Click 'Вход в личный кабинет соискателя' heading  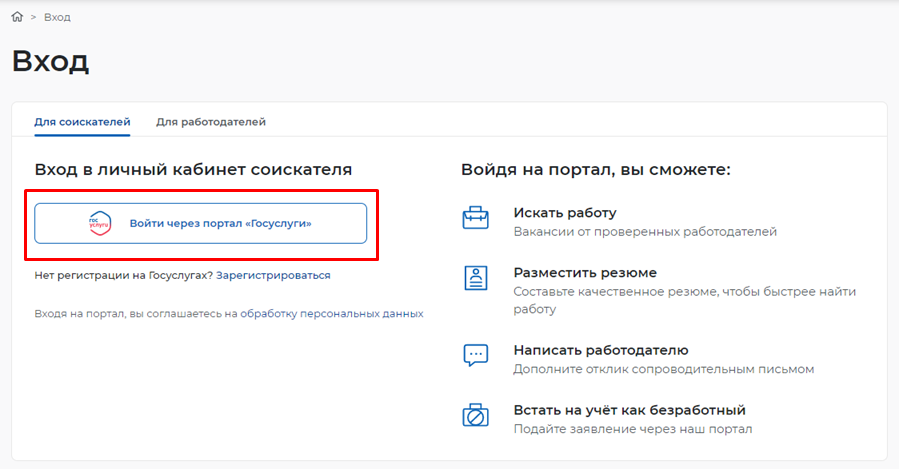point(193,170)
